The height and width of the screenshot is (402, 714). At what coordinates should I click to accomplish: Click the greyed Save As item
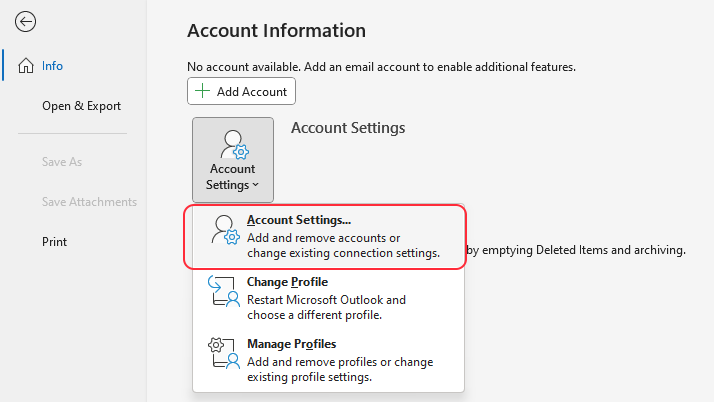[x=62, y=162]
